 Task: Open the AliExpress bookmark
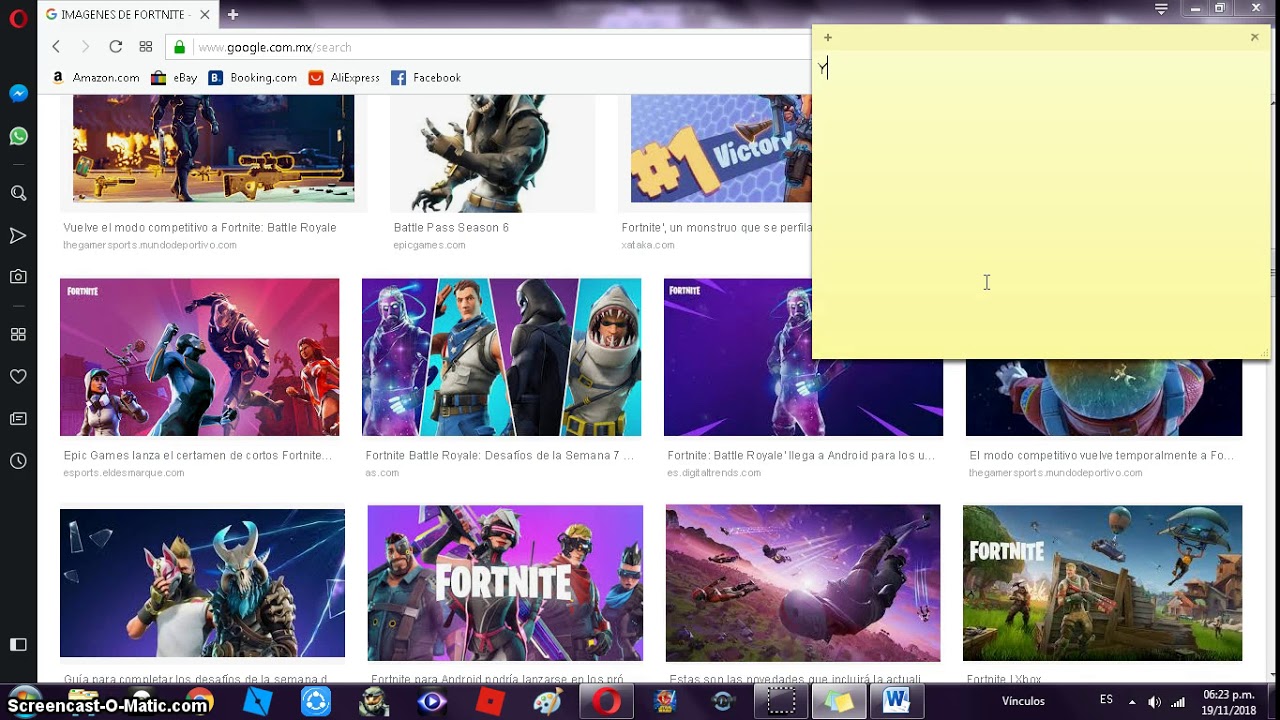(345, 77)
